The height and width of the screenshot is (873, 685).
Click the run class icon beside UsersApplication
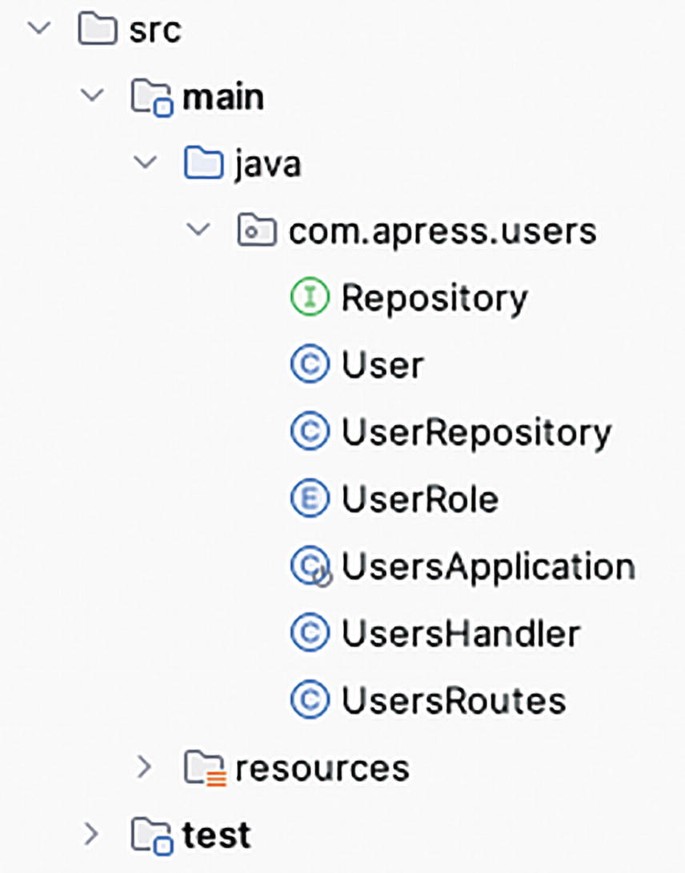312,566
